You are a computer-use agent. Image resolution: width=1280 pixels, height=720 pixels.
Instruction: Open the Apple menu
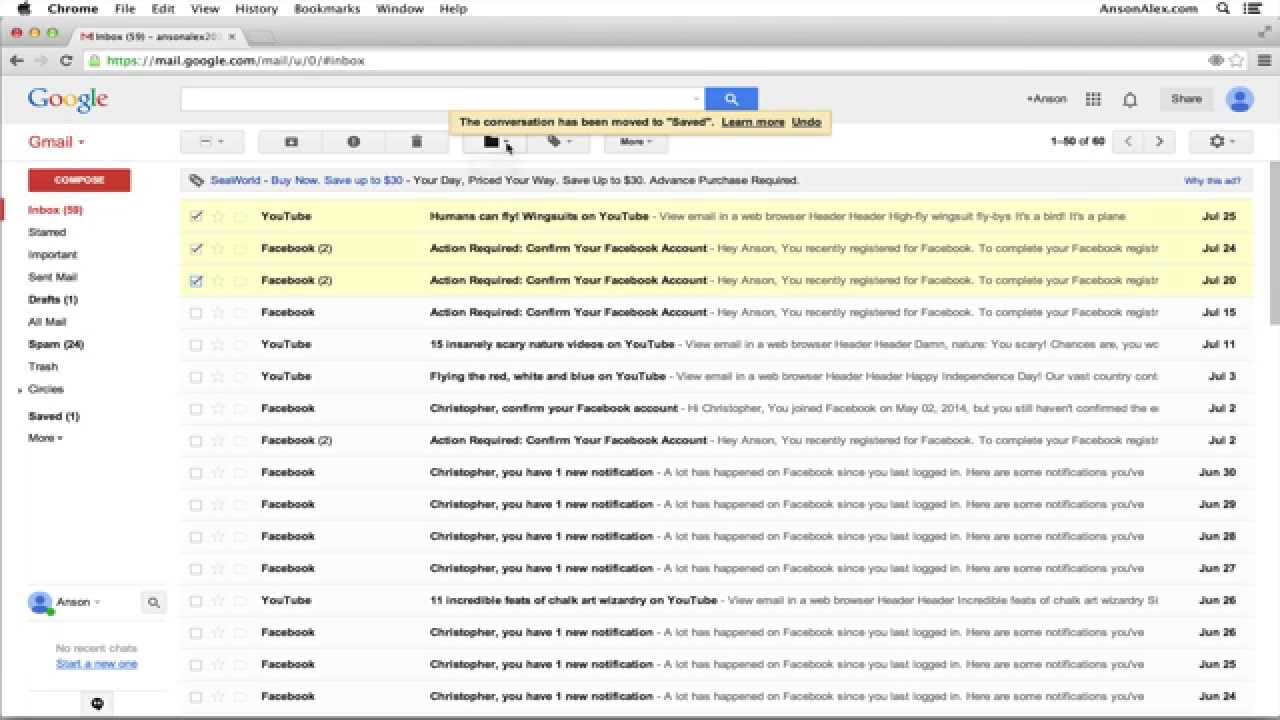pyautogui.click(x=23, y=9)
